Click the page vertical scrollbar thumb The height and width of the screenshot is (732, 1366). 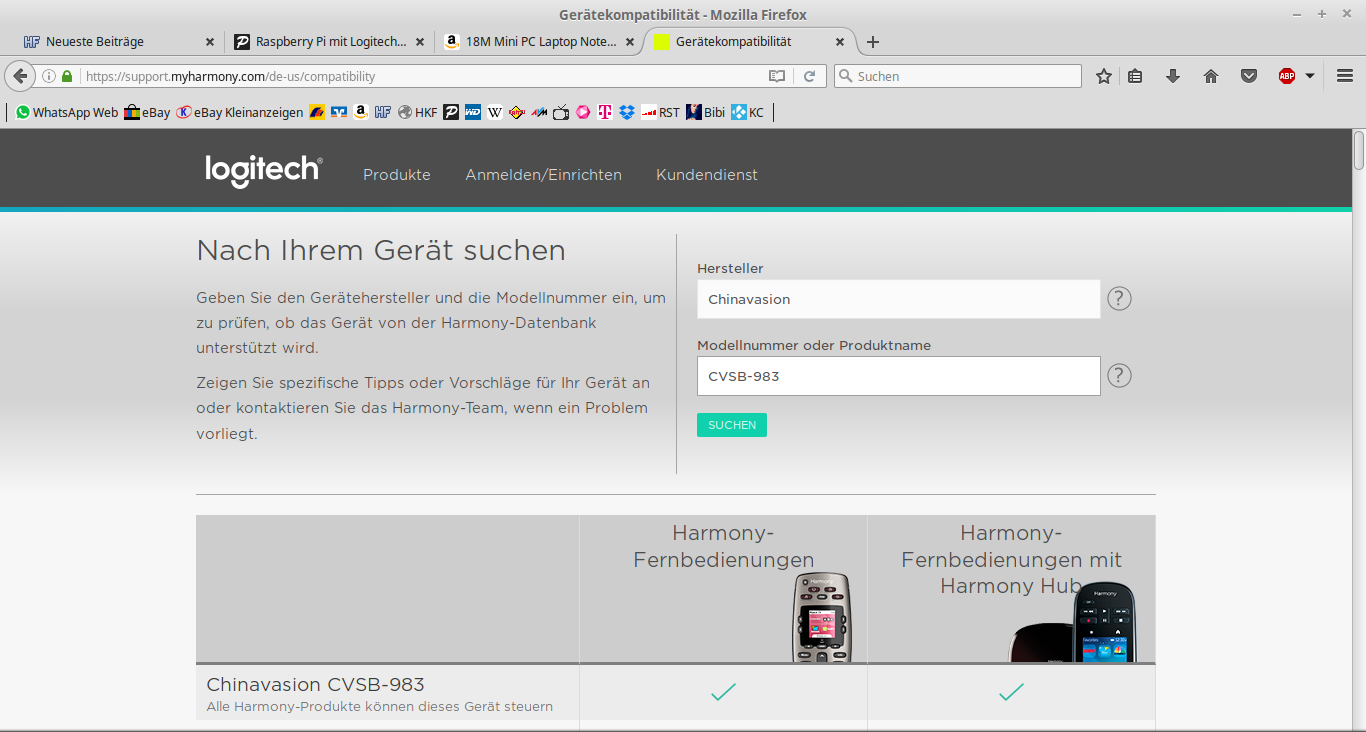[1359, 150]
